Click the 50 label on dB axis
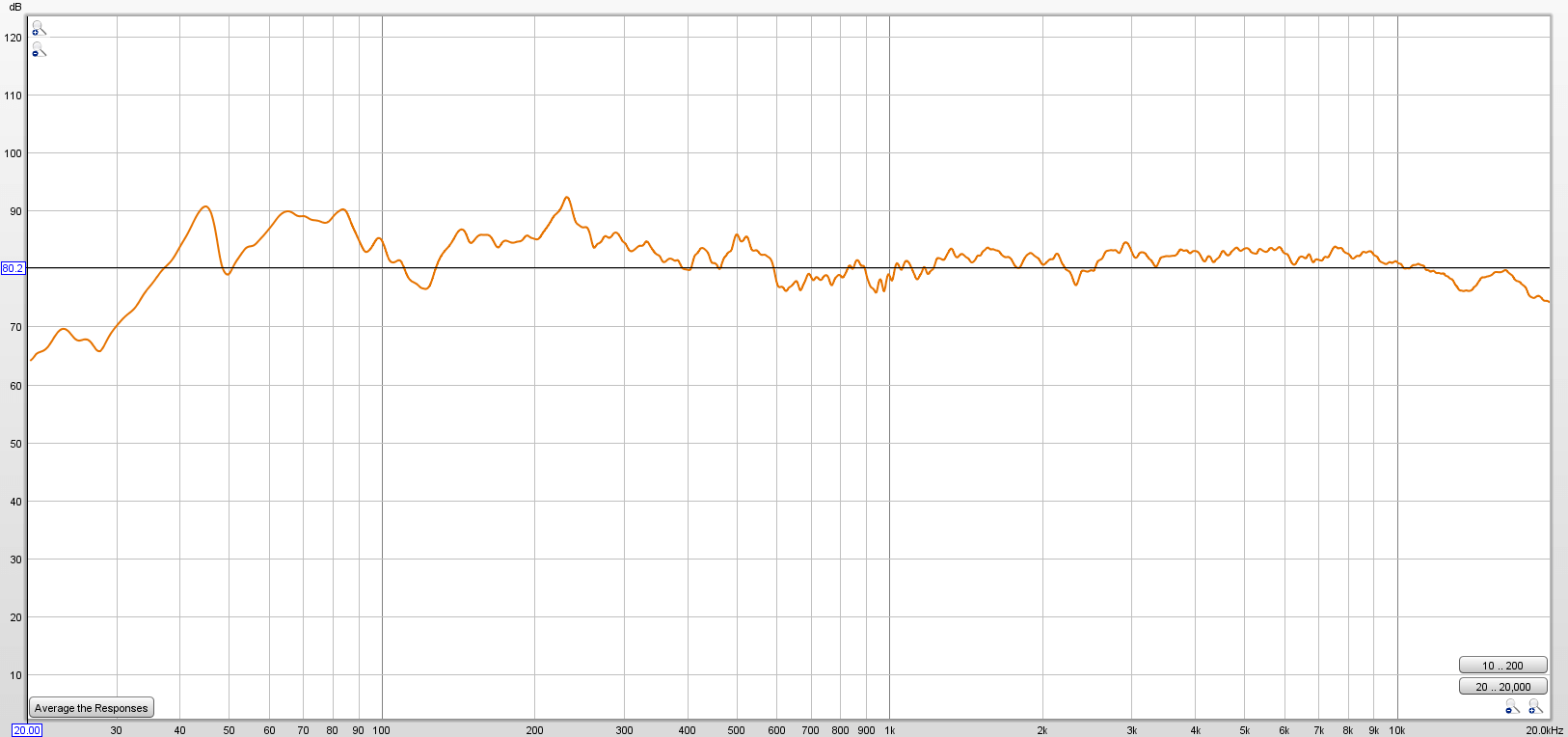Screen dimensions: 1568x737 (15, 444)
